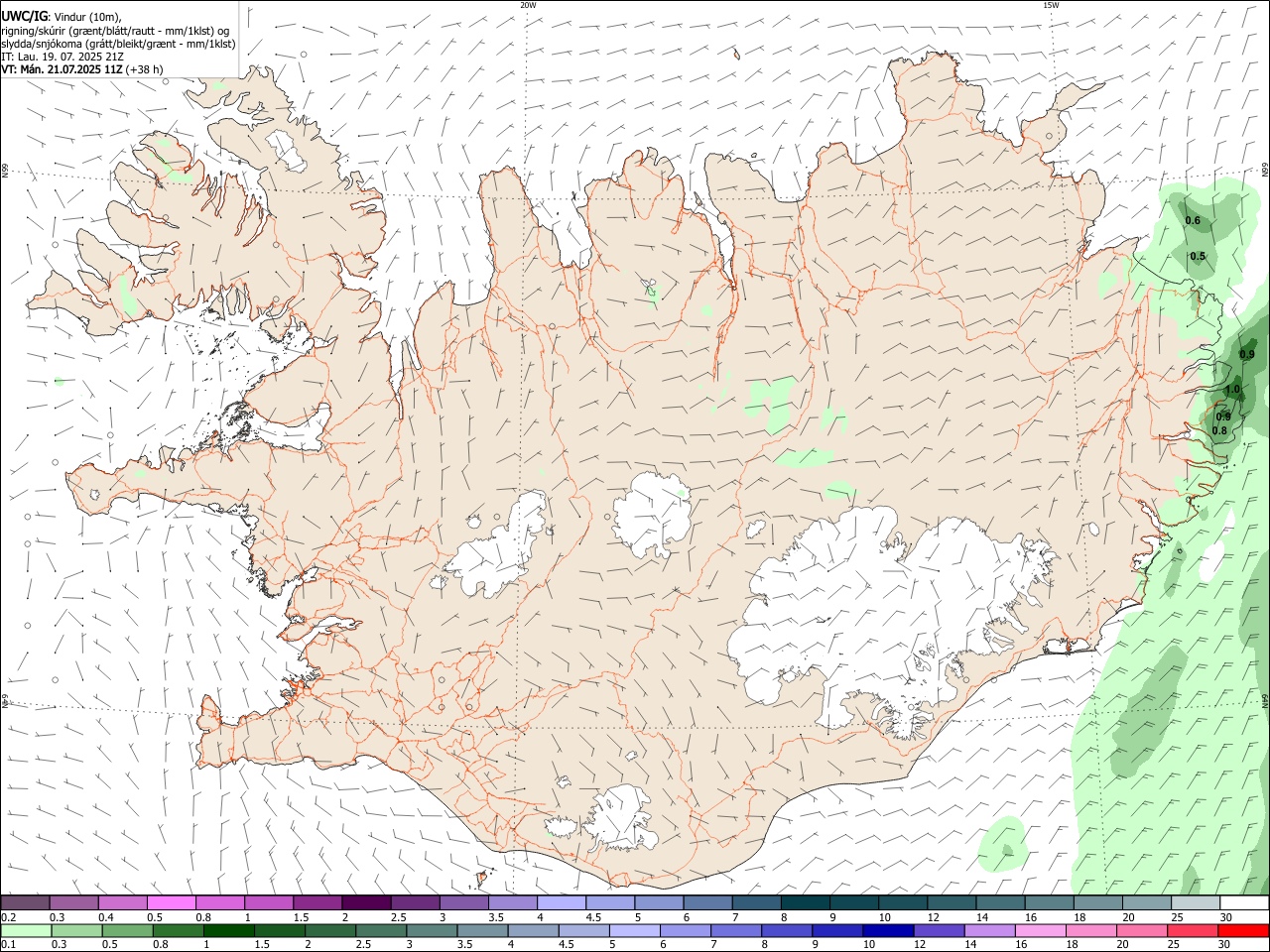Click the 15W longitude label at top

(1051, 5)
